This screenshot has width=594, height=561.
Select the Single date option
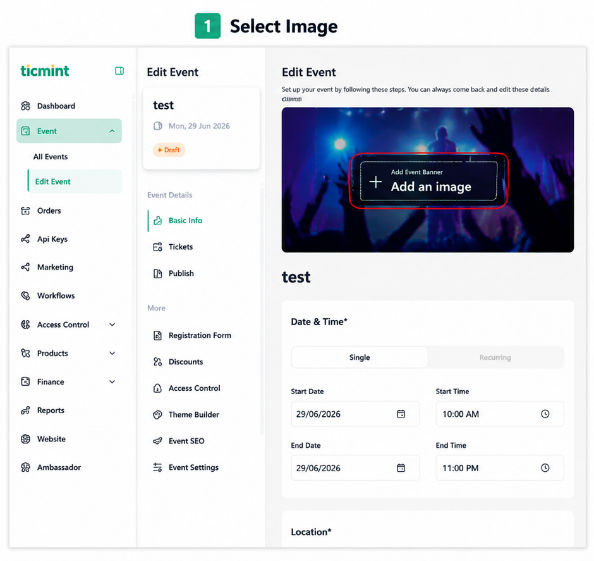[360, 357]
